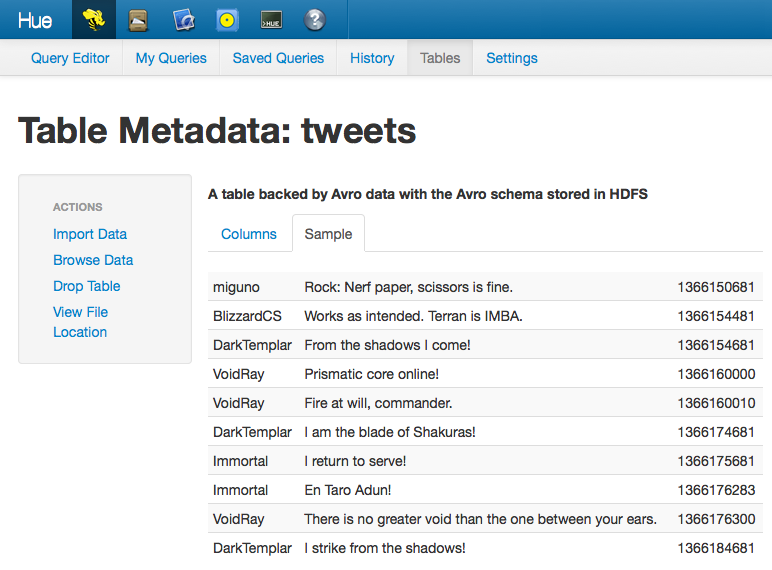
Task: Click the 'Table Metadata: tweets' heading
Action: coord(217,131)
